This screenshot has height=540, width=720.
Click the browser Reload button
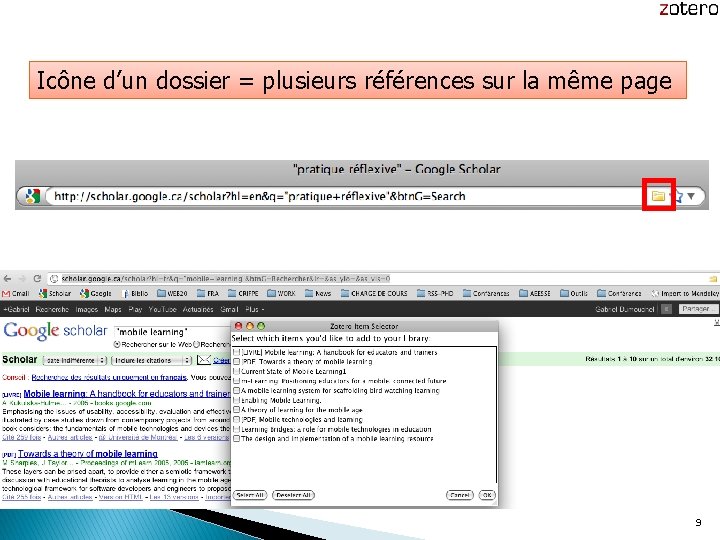[37, 278]
